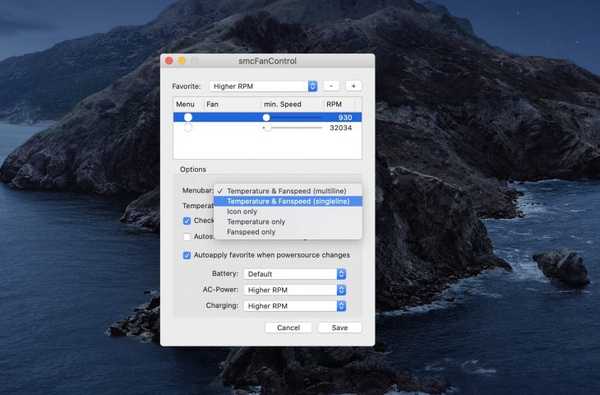Image resolution: width=600 pixels, height=395 pixels.
Task: Add a favorite with the plus button
Action: pos(354,86)
